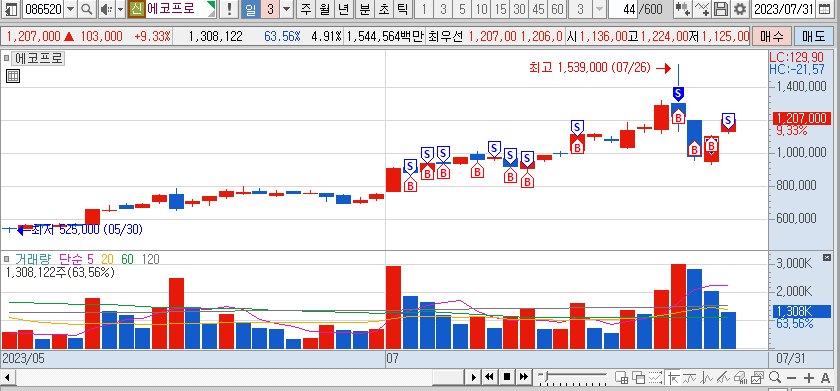840x391 pixels.
Task: Switch to 틱 tick chart
Action: [403, 9]
